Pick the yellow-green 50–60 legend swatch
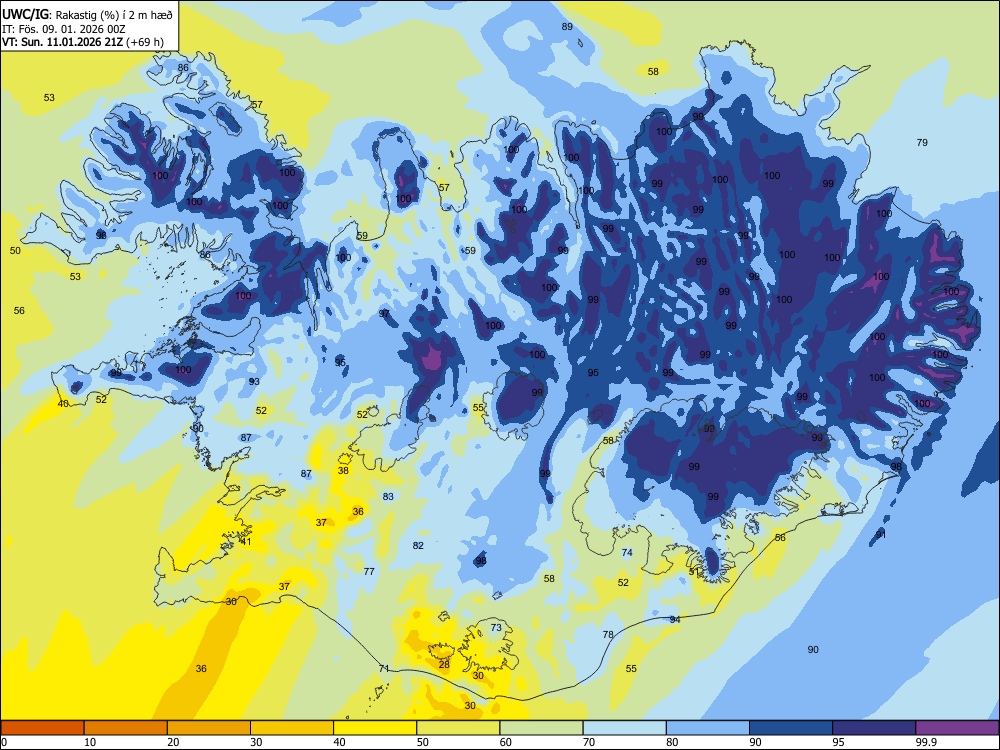Screen dimensions: 1000x750 coord(459,728)
